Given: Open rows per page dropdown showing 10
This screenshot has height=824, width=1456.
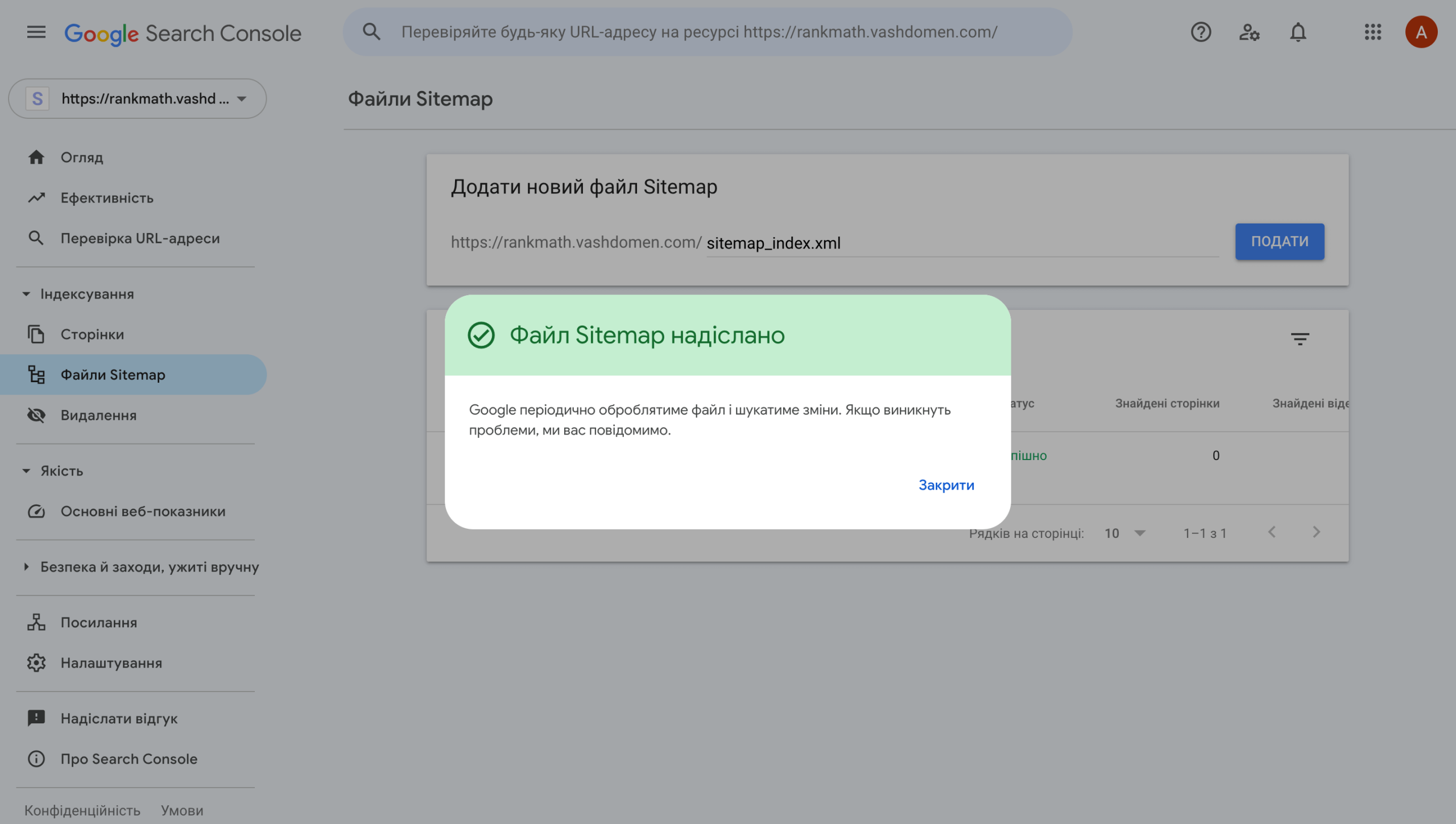Looking at the screenshot, I should [x=1125, y=533].
